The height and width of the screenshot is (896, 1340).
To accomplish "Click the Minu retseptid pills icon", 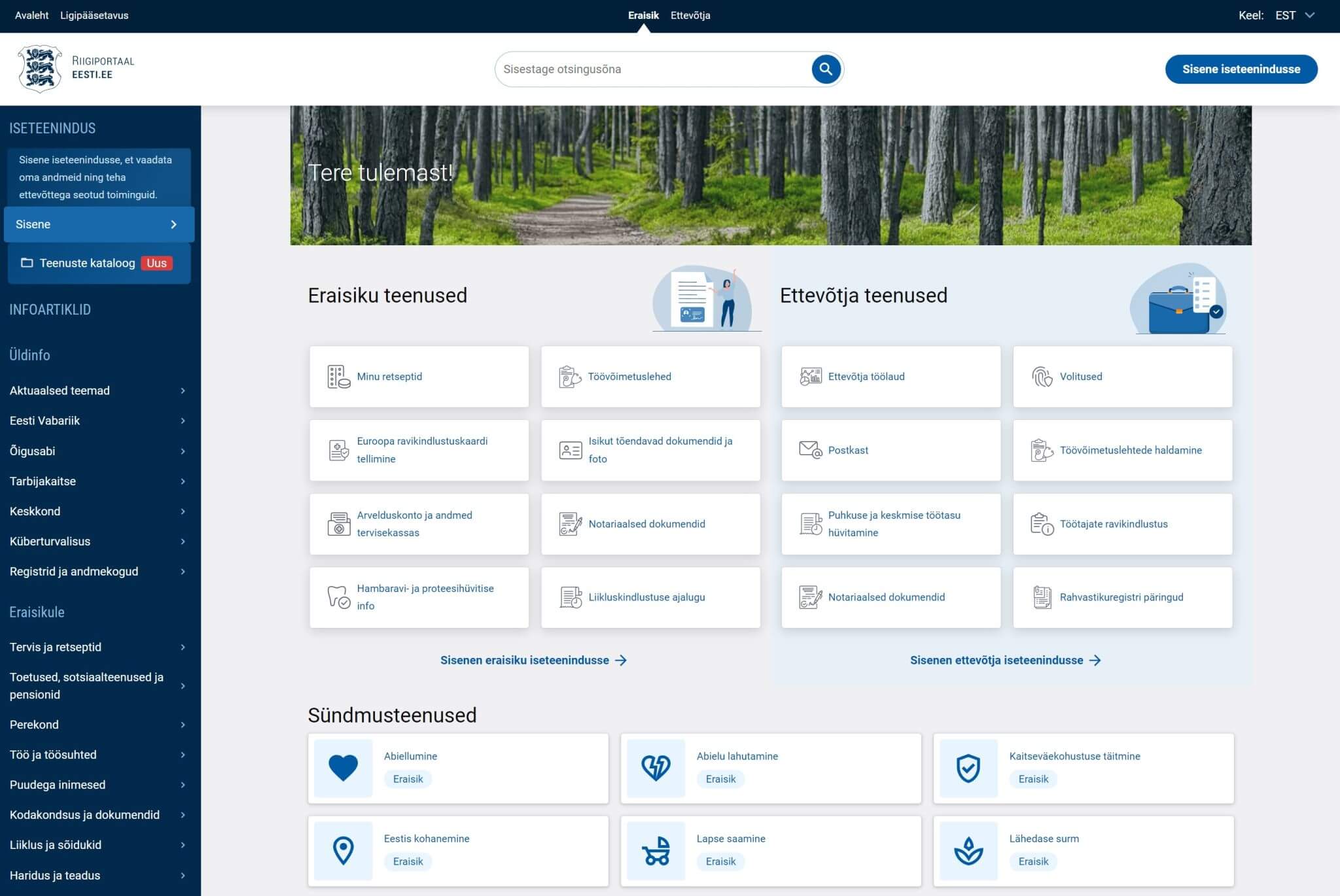I will pos(338,377).
